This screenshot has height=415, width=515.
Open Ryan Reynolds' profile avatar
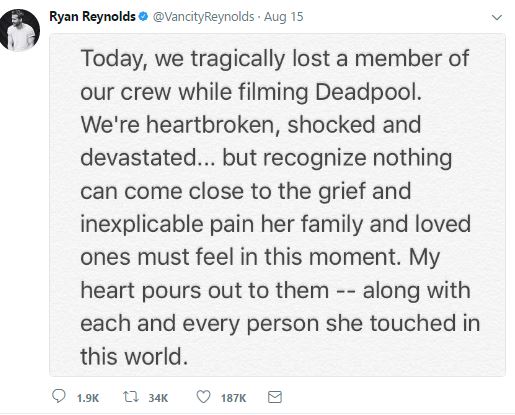(x=20, y=30)
